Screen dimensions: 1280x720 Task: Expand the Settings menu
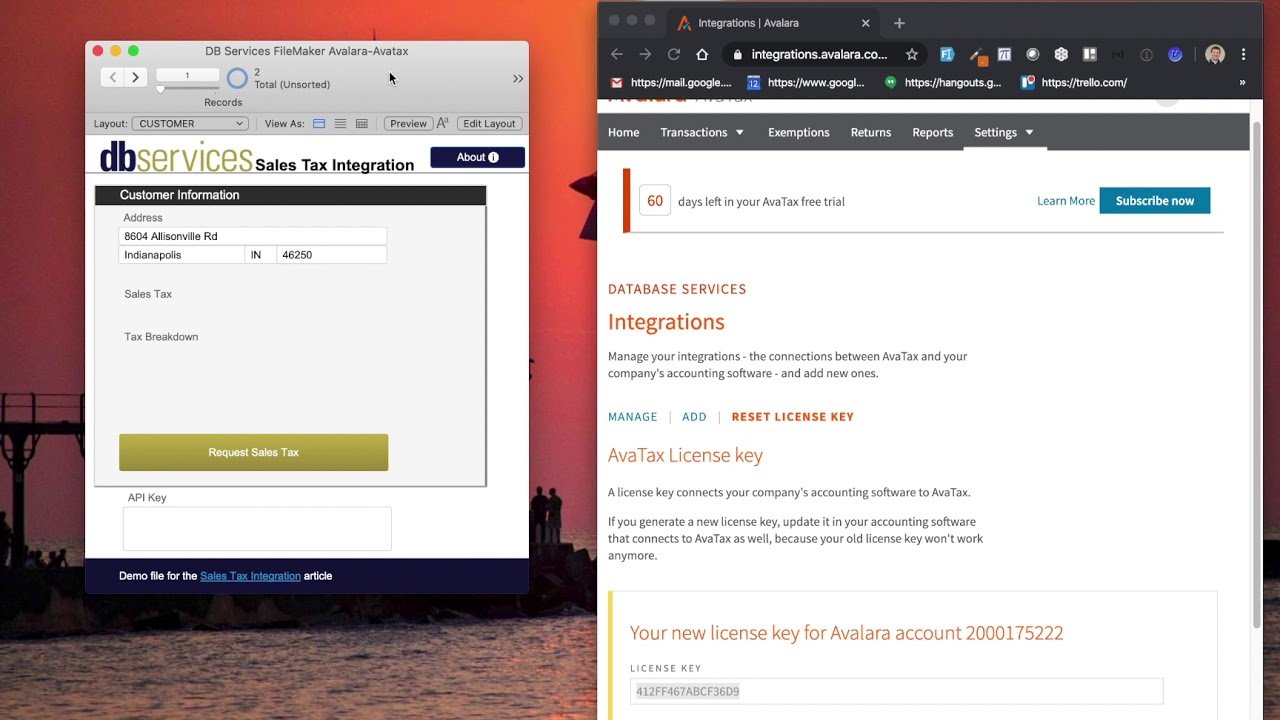pyautogui.click(x=1004, y=132)
